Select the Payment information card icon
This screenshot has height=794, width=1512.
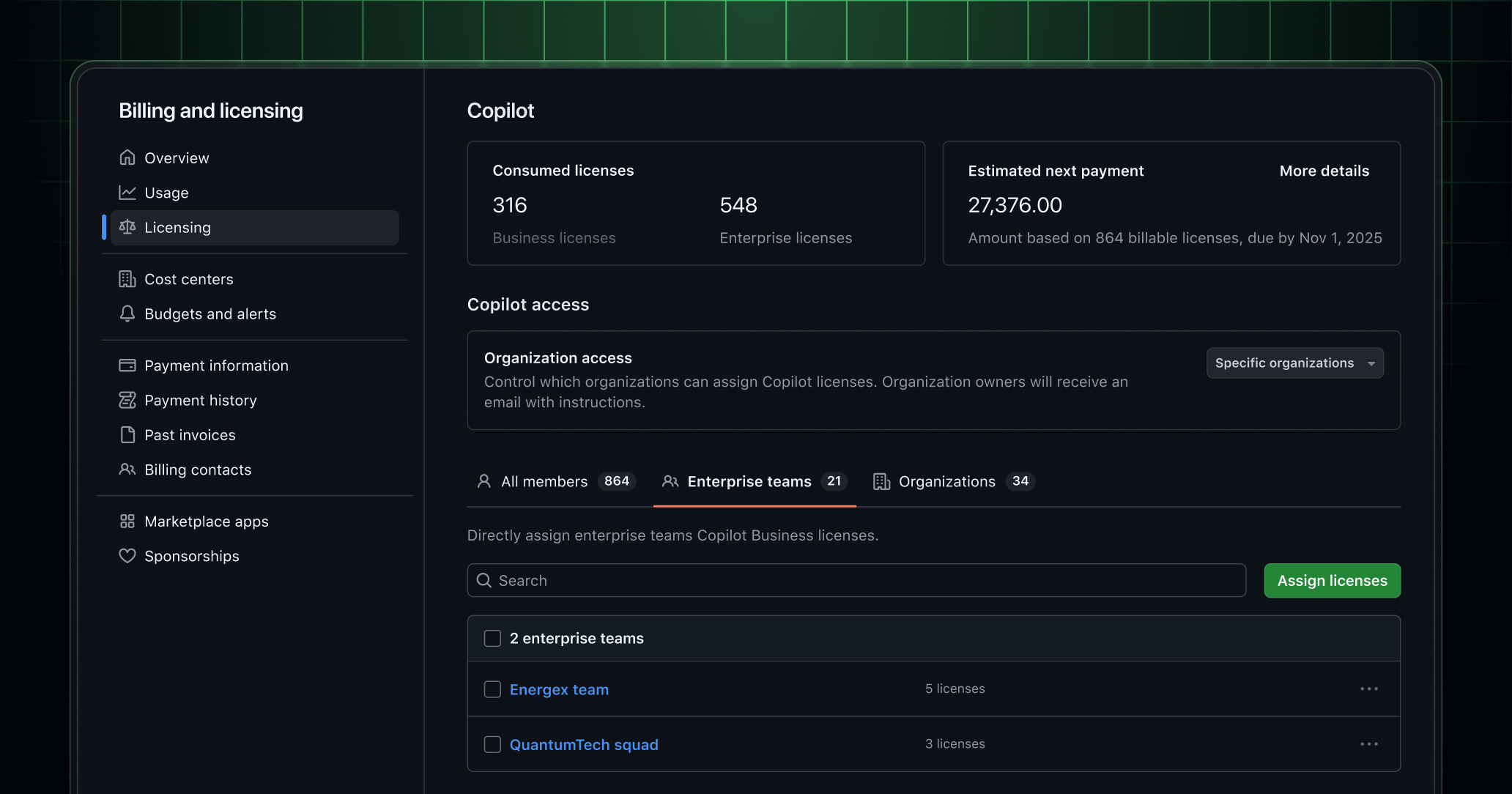click(127, 365)
